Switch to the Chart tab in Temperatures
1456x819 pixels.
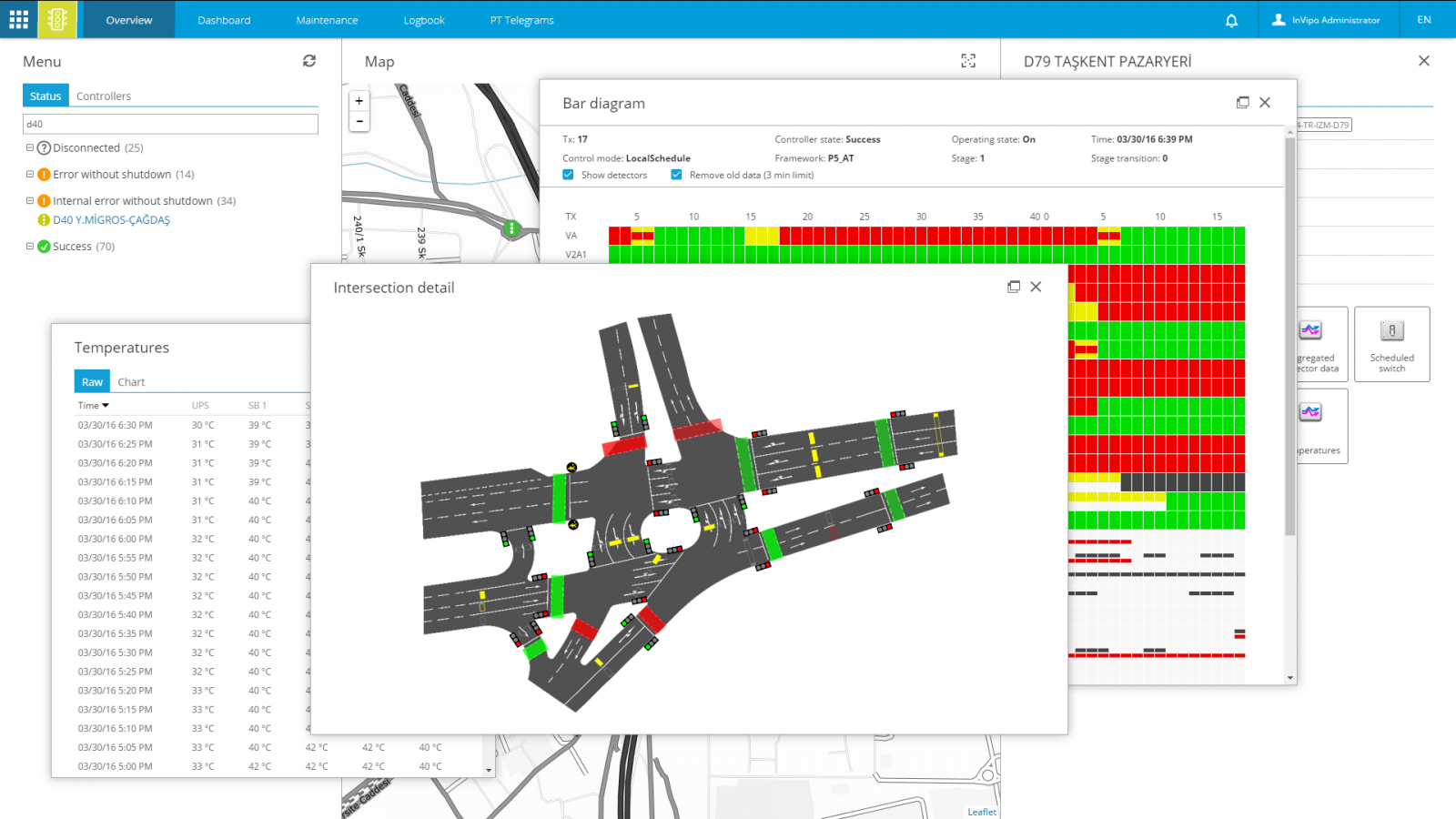click(x=131, y=381)
